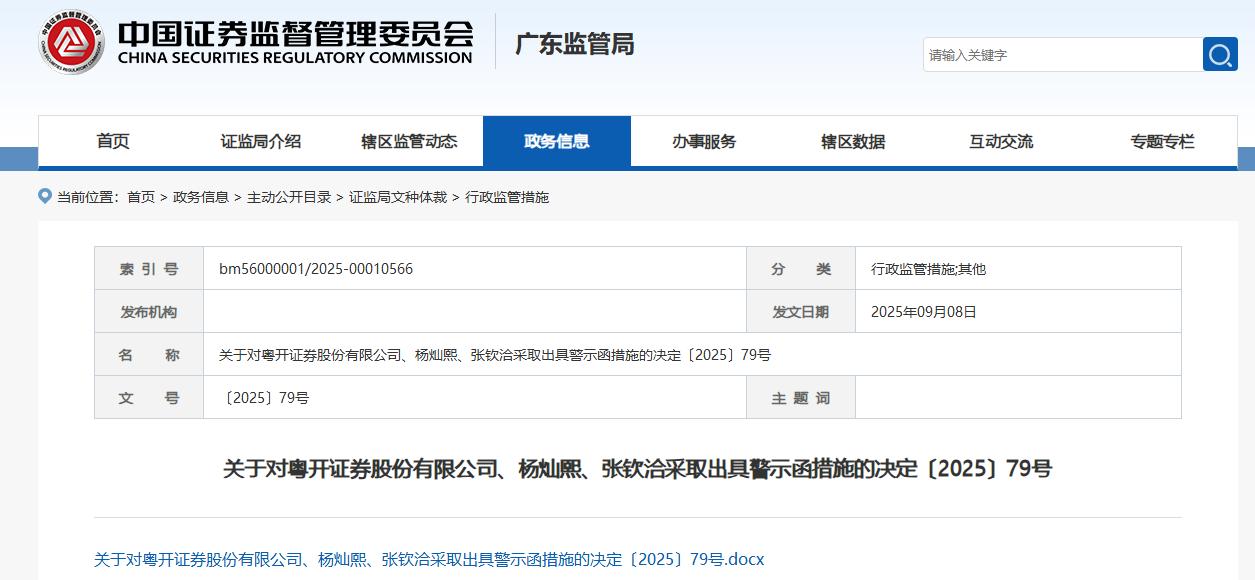Click the 广东监管局 header title
The image size is (1255, 580).
click(x=574, y=44)
